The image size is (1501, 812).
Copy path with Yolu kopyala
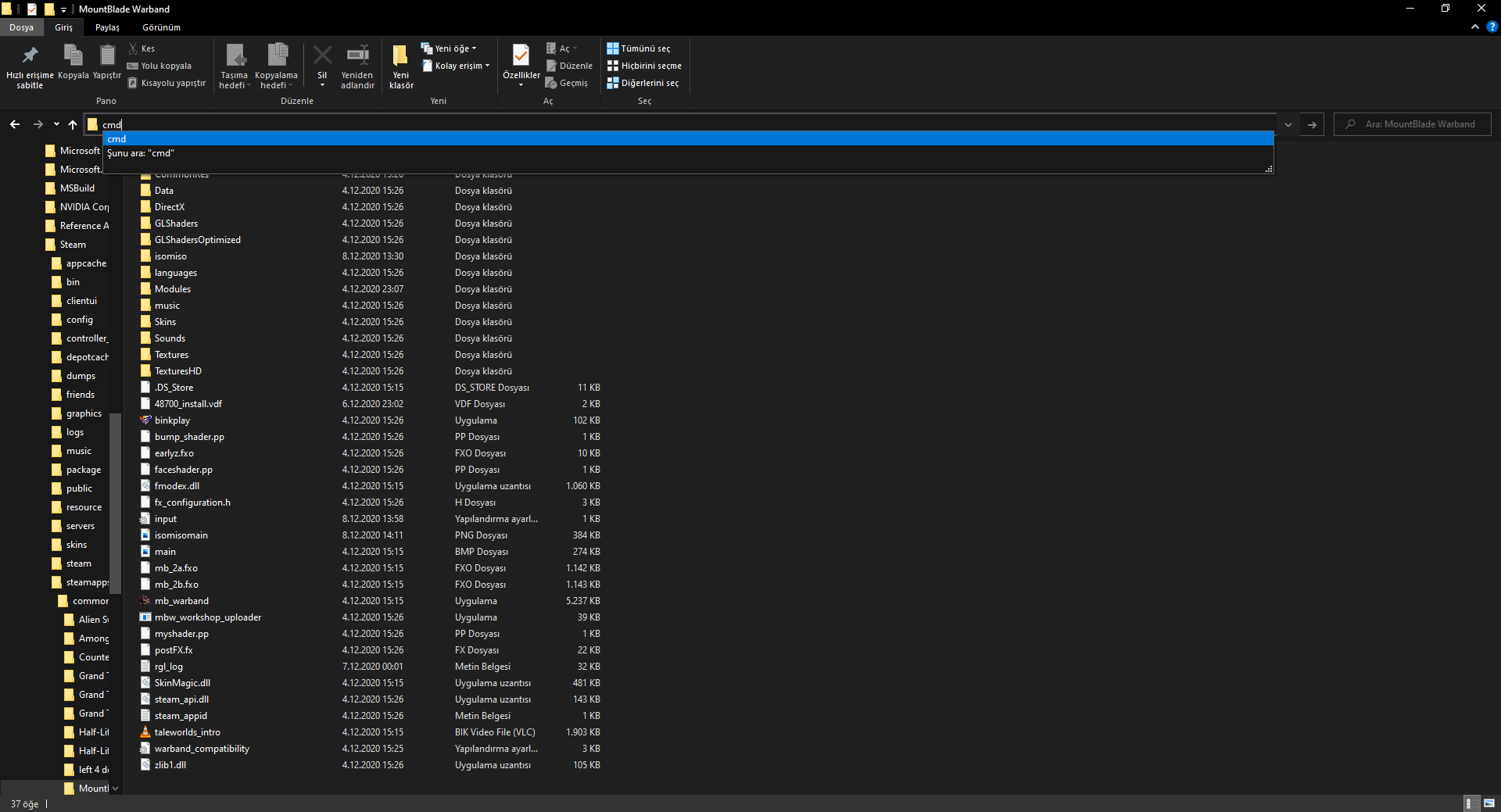(159, 66)
